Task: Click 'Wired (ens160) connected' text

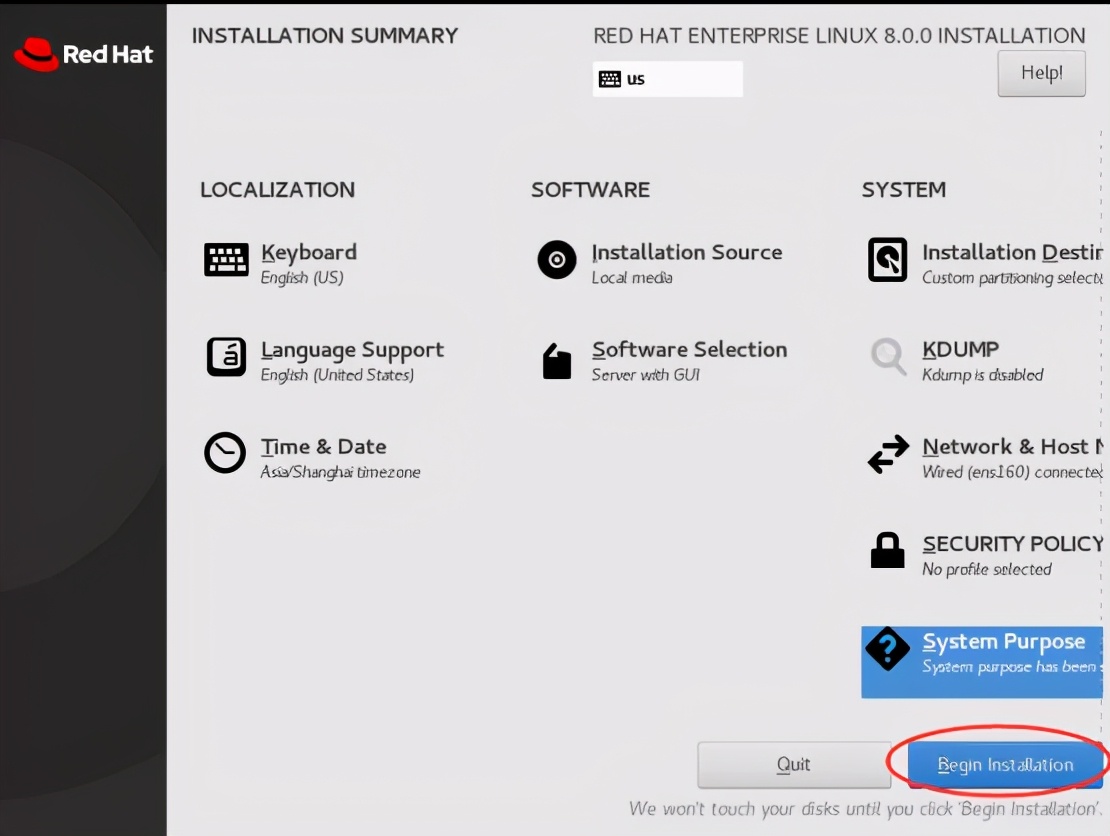Action: pos(1012,472)
